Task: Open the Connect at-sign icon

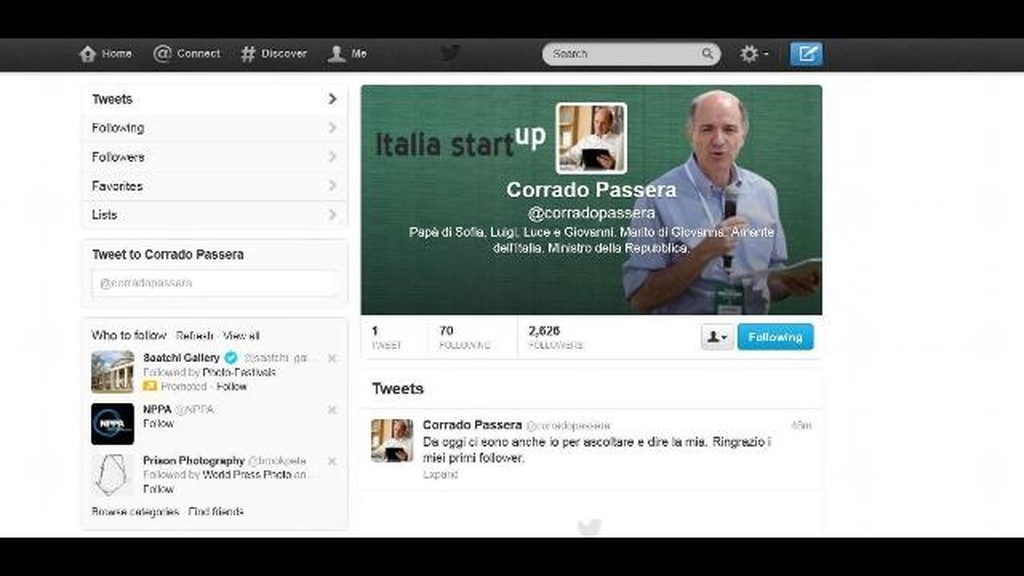Action: point(162,54)
